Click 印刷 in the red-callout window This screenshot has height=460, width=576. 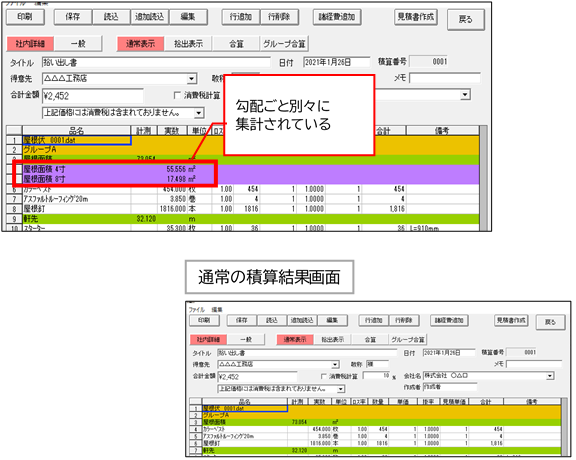(x=25, y=17)
